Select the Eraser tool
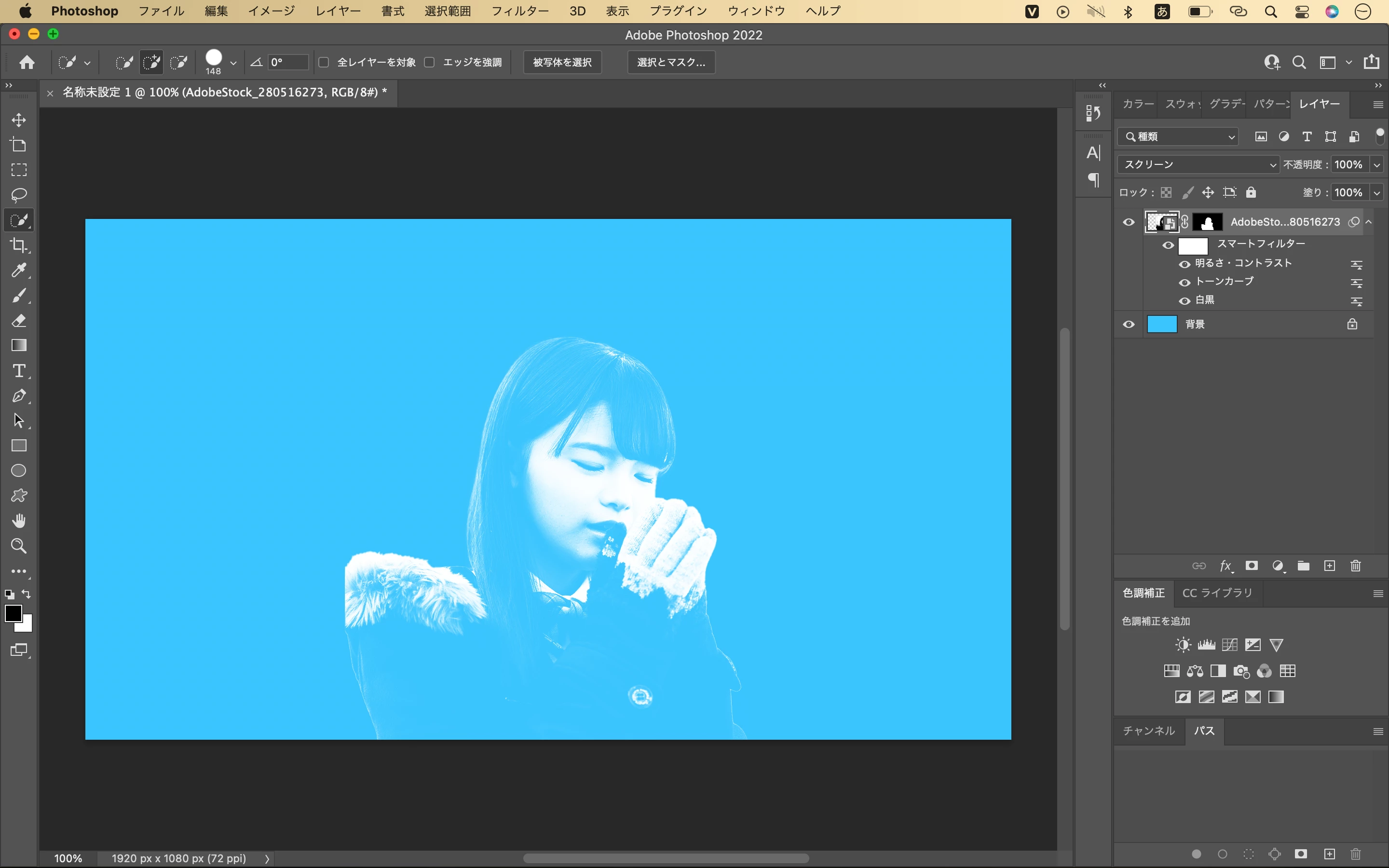This screenshot has width=1389, height=868. tap(18, 320)
